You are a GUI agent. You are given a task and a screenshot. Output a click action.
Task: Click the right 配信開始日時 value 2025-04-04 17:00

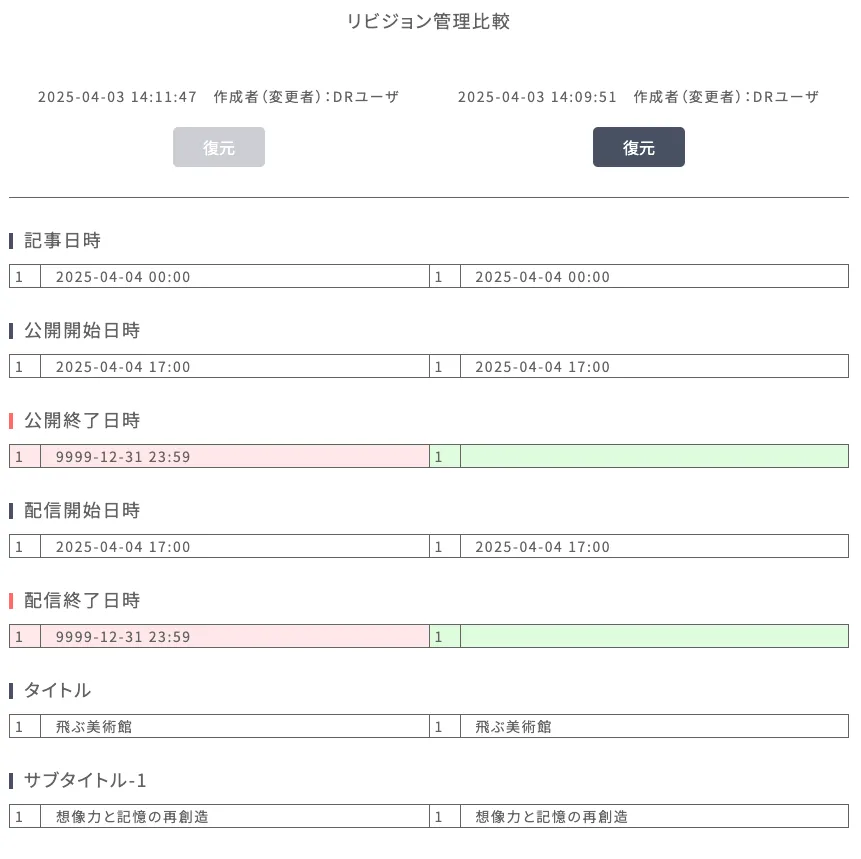(x=542, y=547)
